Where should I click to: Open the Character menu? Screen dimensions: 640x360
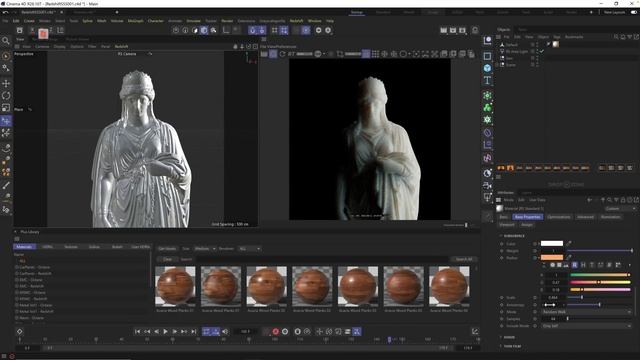point(156,20)
